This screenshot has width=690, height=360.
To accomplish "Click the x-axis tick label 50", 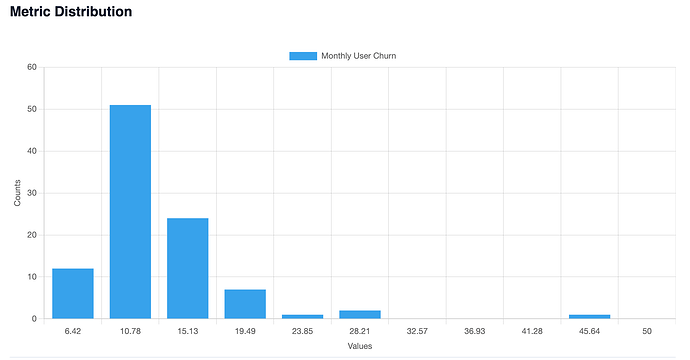I will [x=647, y=331].
